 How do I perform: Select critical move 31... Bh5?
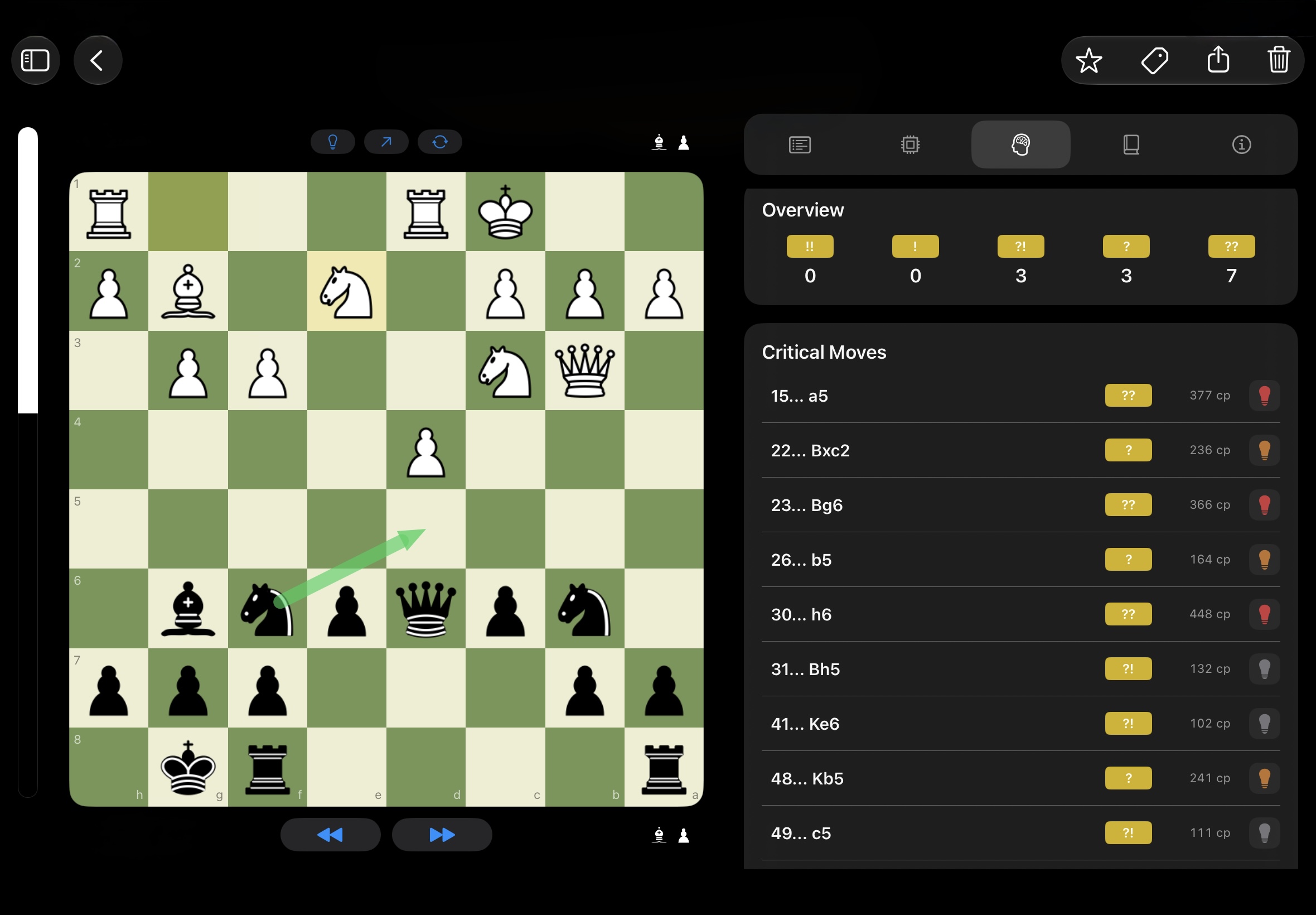[1020, 669]
